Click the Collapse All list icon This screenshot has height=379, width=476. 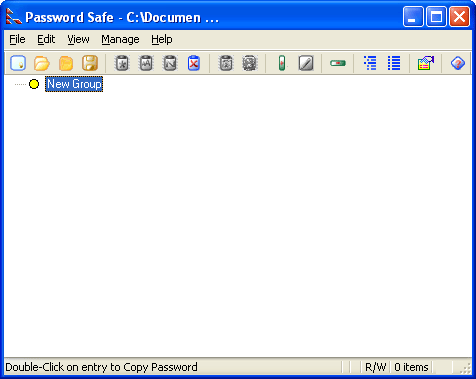point(394,63)
